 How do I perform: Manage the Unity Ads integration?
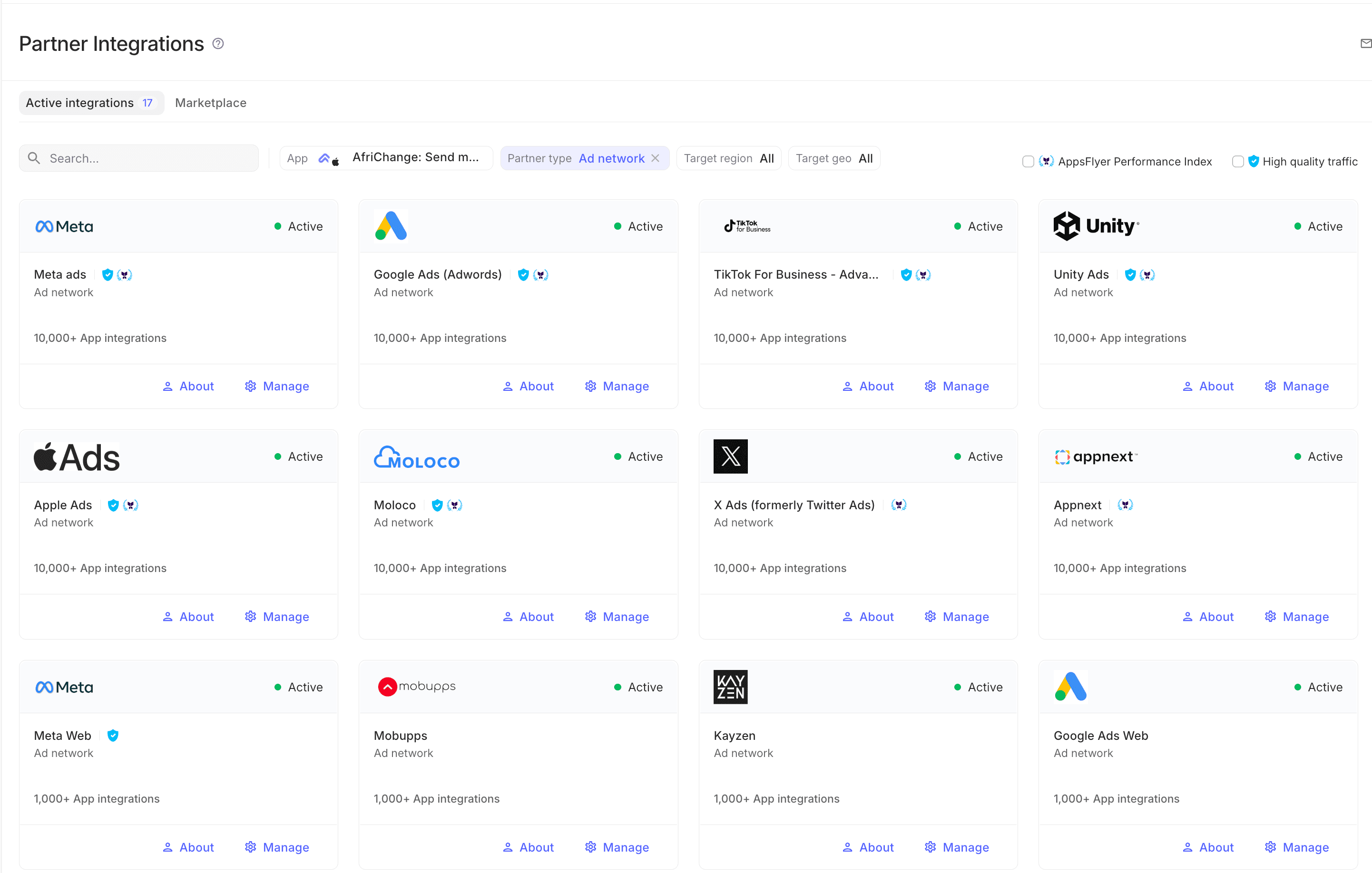coord(1297,386)
